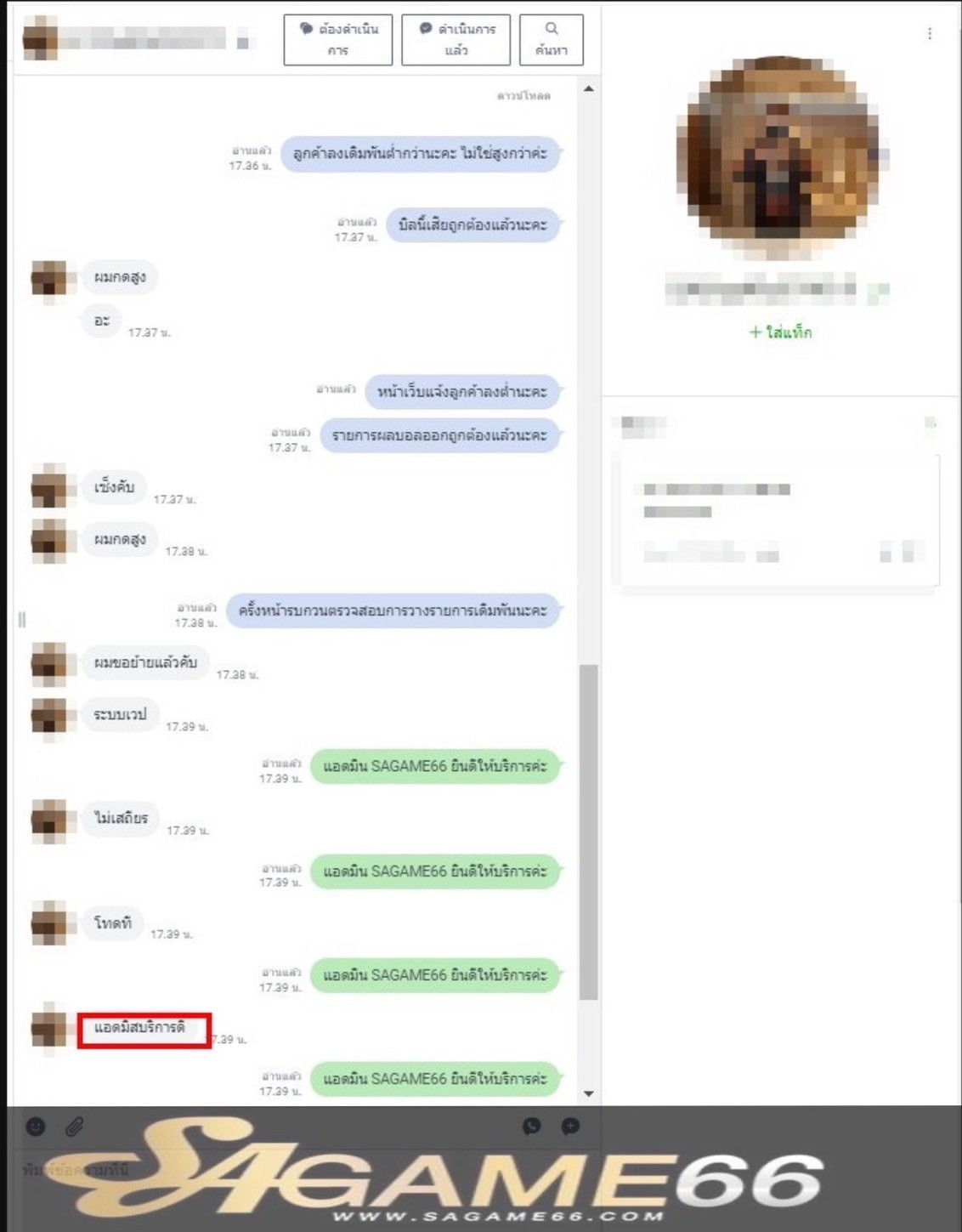Click the + ใส่แท็ก add tag link

(x=780, y=332)
